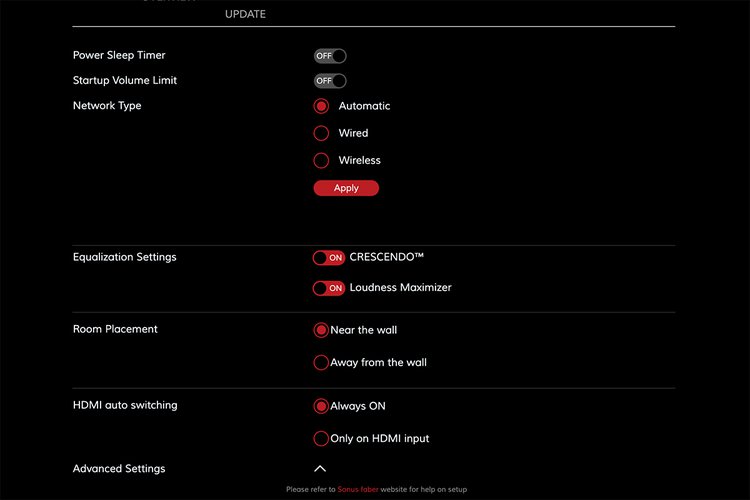The height and width of the screenshot is (500, 750).
Task: Click the Advanced Settings label
Action: [x=119, y=469]
